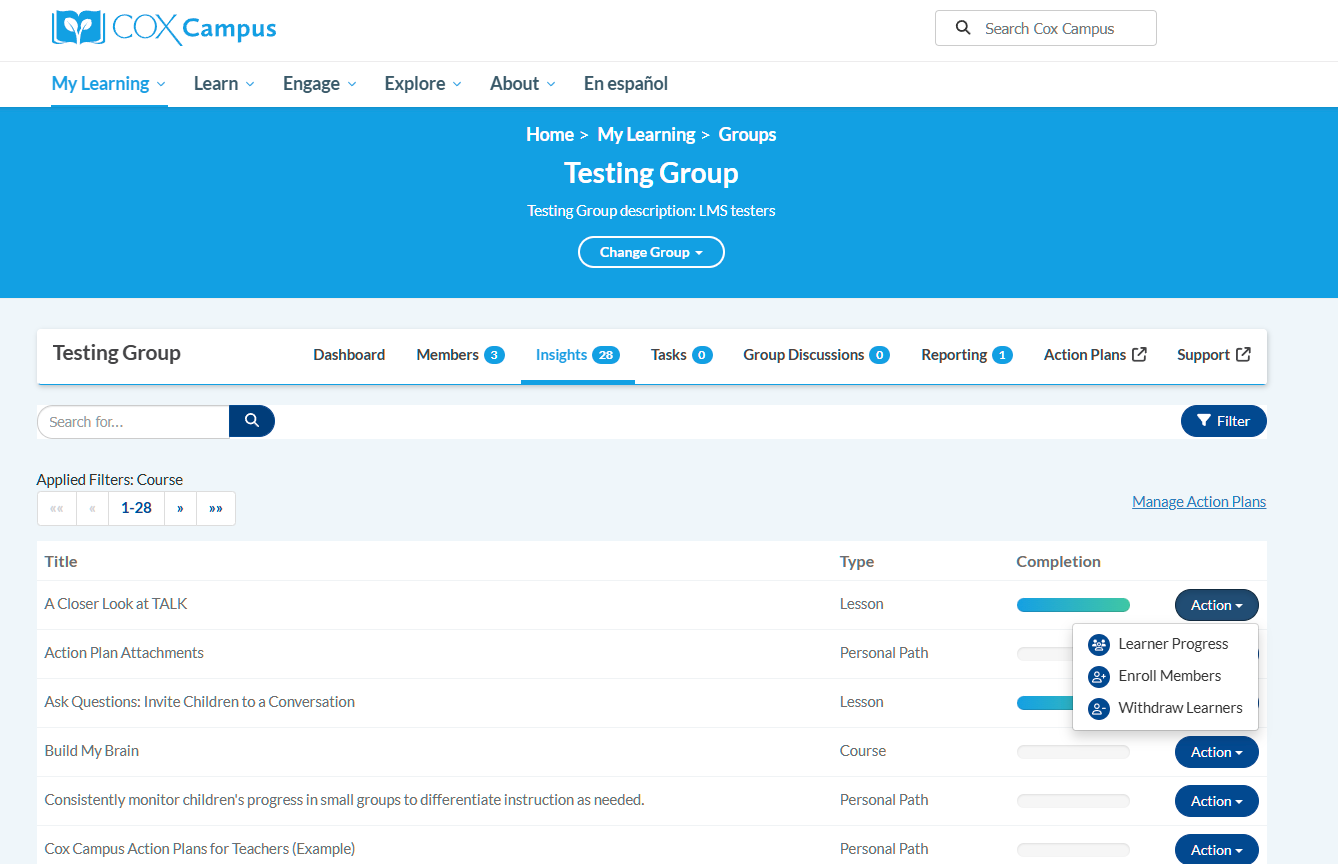The height and width of the screenshot is (864, 1338).
Task: Click the 'Search for...' input field
Action: 133,421
